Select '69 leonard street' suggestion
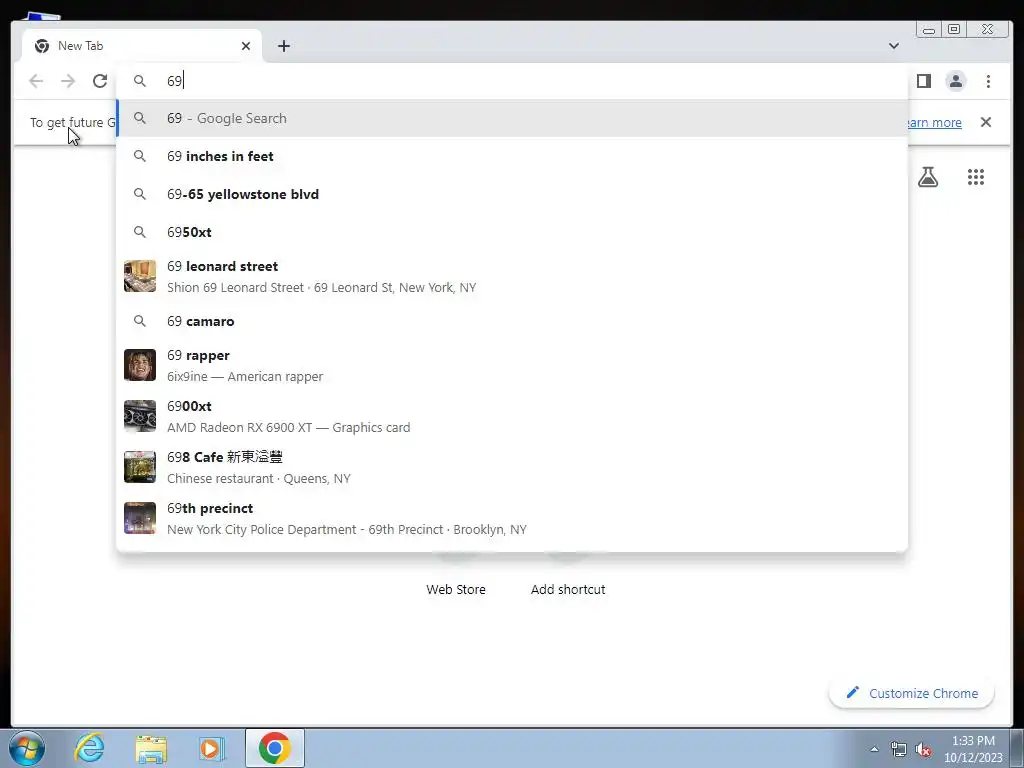The width and height of the screenshot is (1024, 768). pyautogui.click(x=512, y=276)
